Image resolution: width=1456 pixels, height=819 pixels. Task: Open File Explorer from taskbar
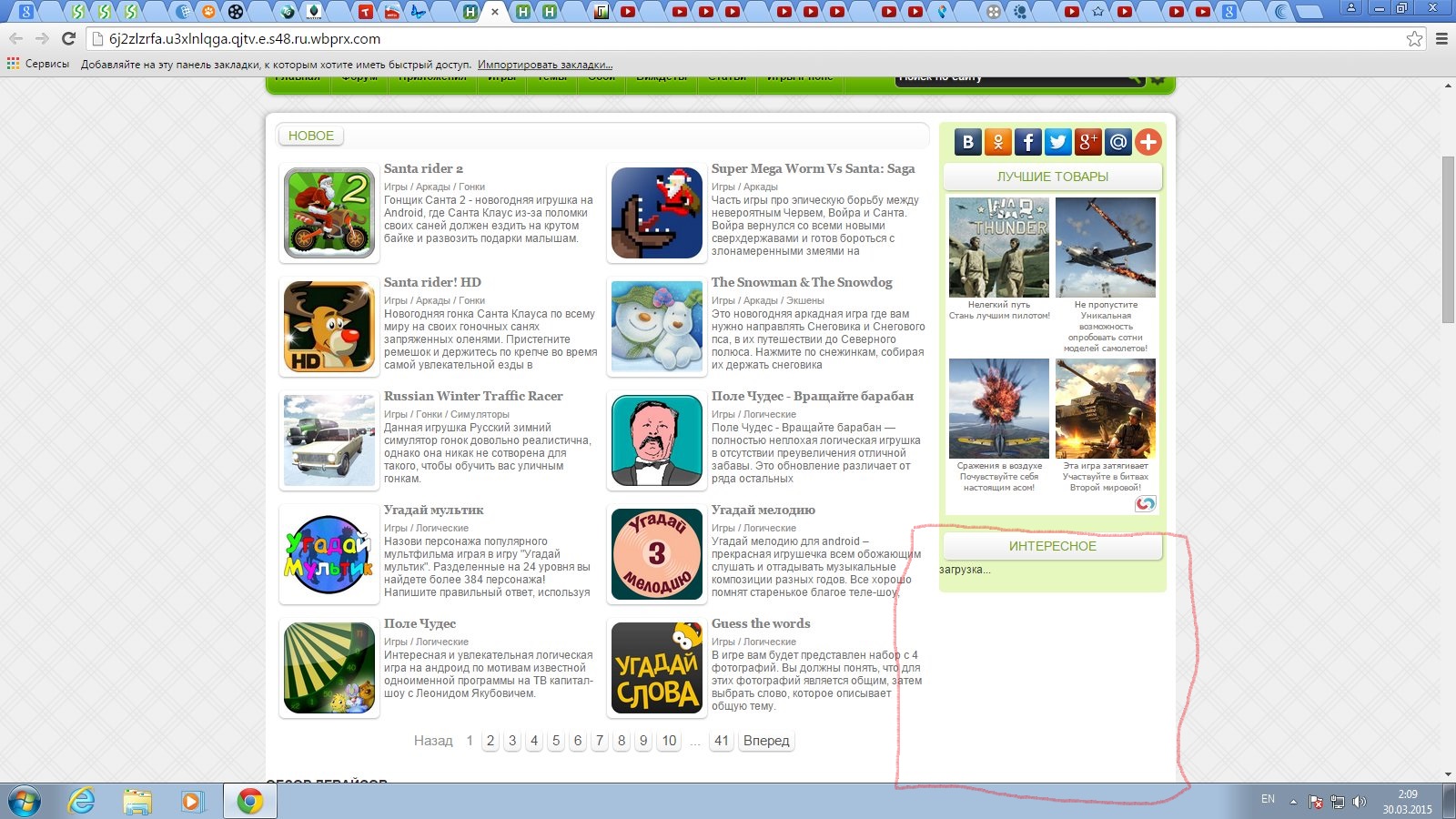[137, 801]
